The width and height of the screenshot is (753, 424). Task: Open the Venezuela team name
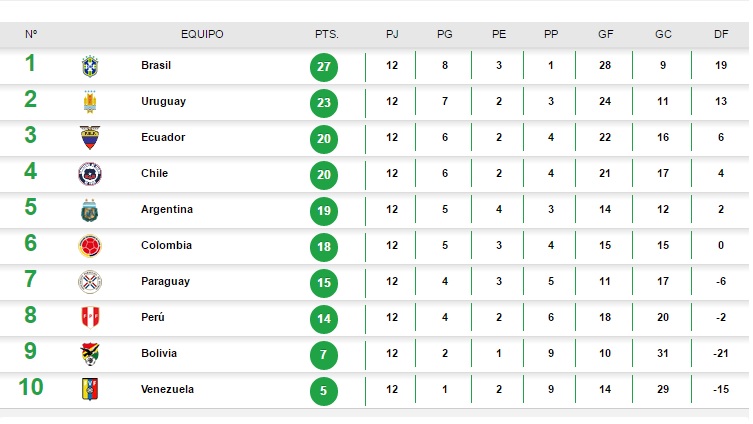coord(167,389)
